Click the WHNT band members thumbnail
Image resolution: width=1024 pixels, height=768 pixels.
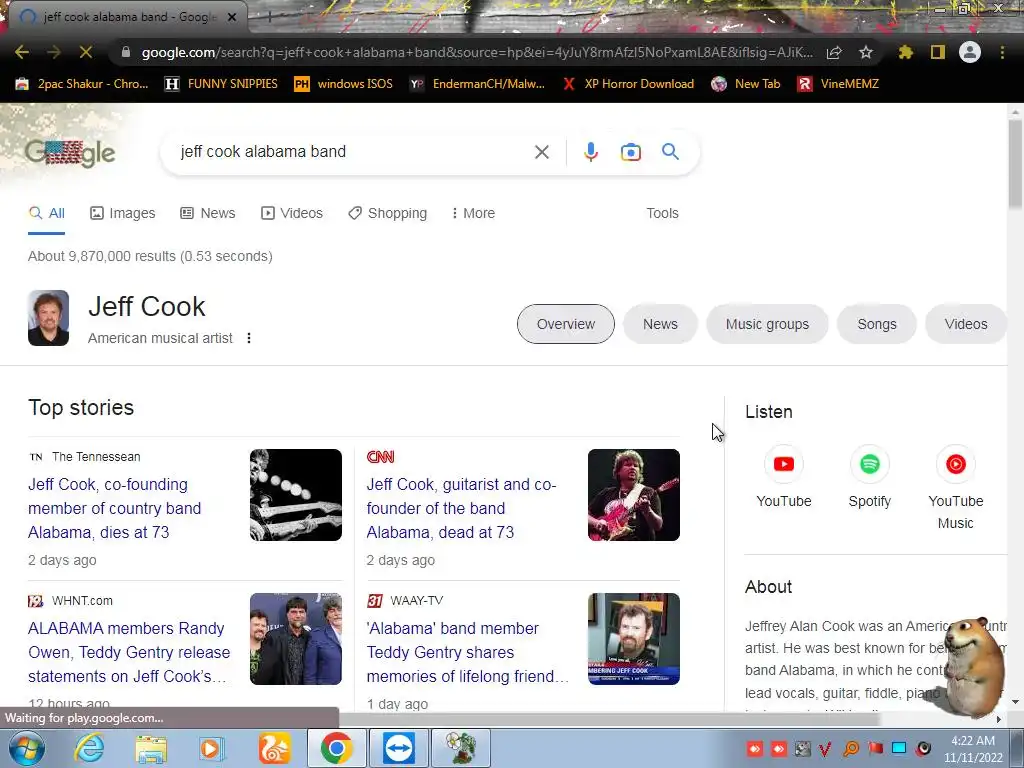coord(296,639)
